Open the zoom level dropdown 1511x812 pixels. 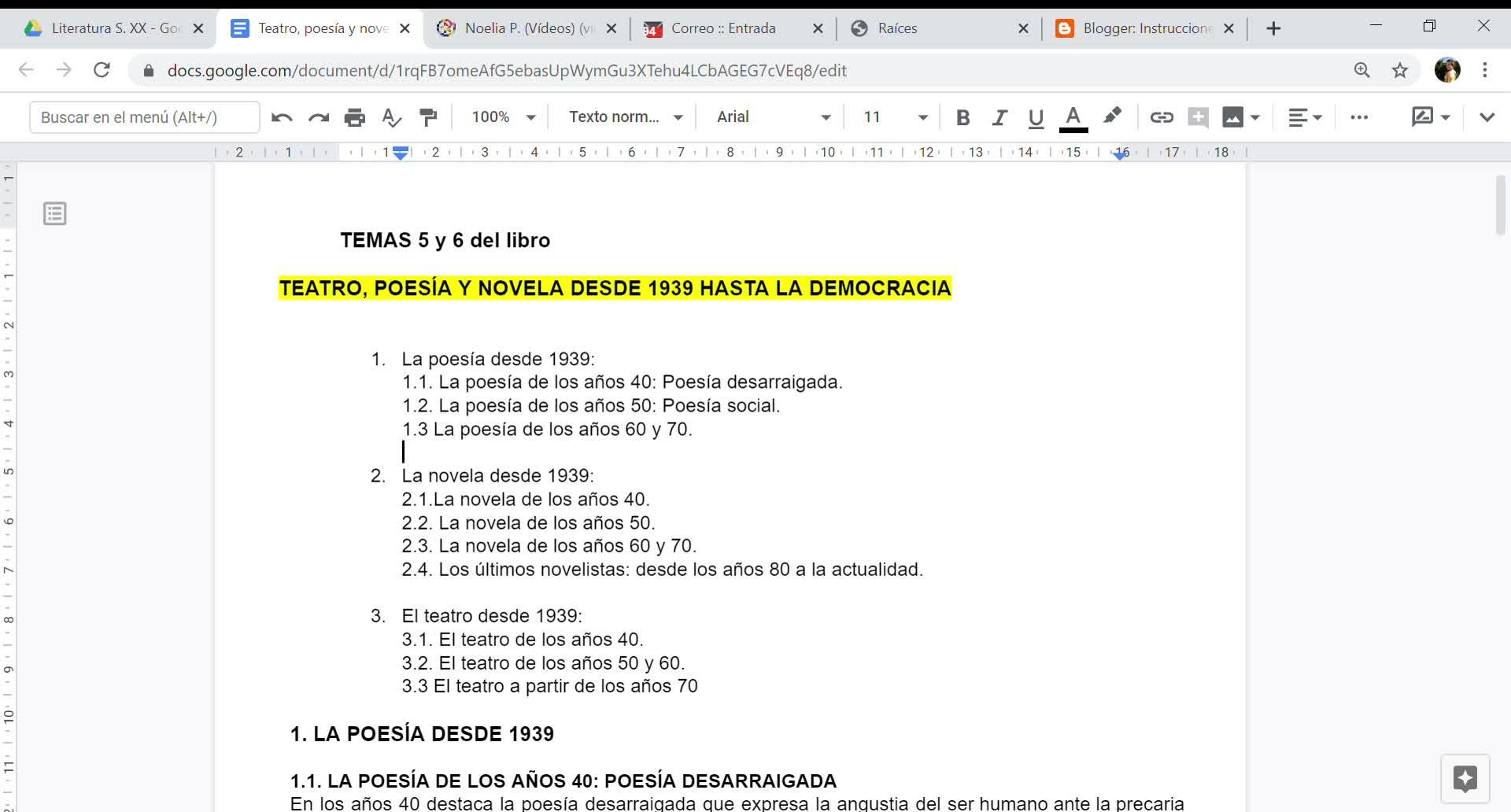pyautogui.click(x=504, y=117)
